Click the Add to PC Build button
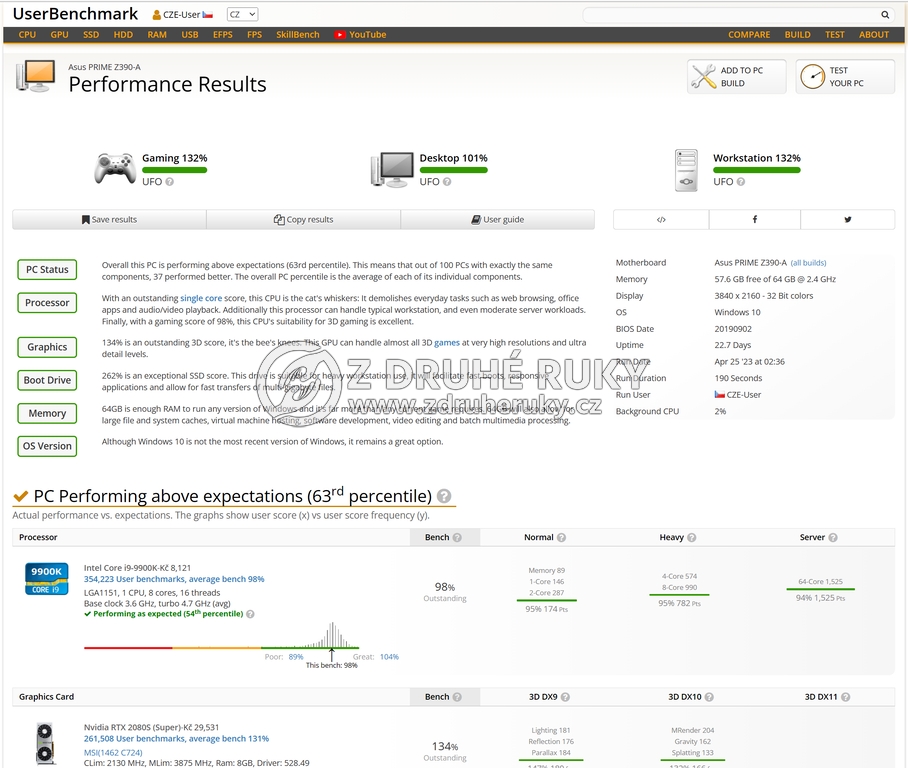This screenshot has width=908, height=768. click(x=737, y=76)
